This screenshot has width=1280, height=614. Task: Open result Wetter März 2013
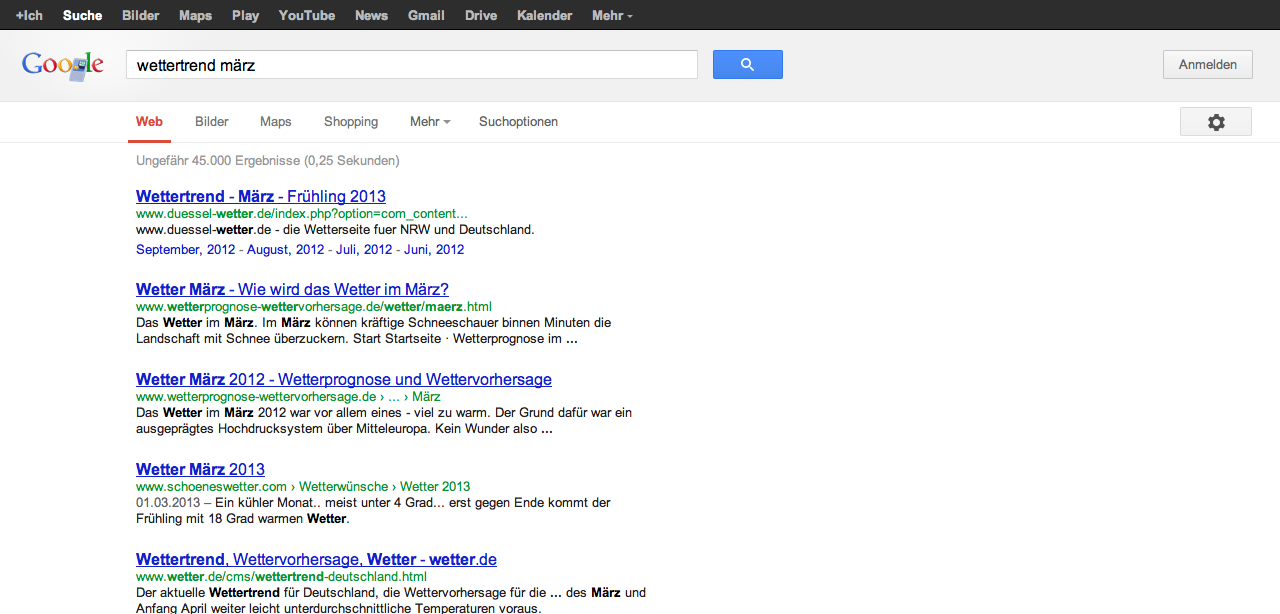pos(200,469)
